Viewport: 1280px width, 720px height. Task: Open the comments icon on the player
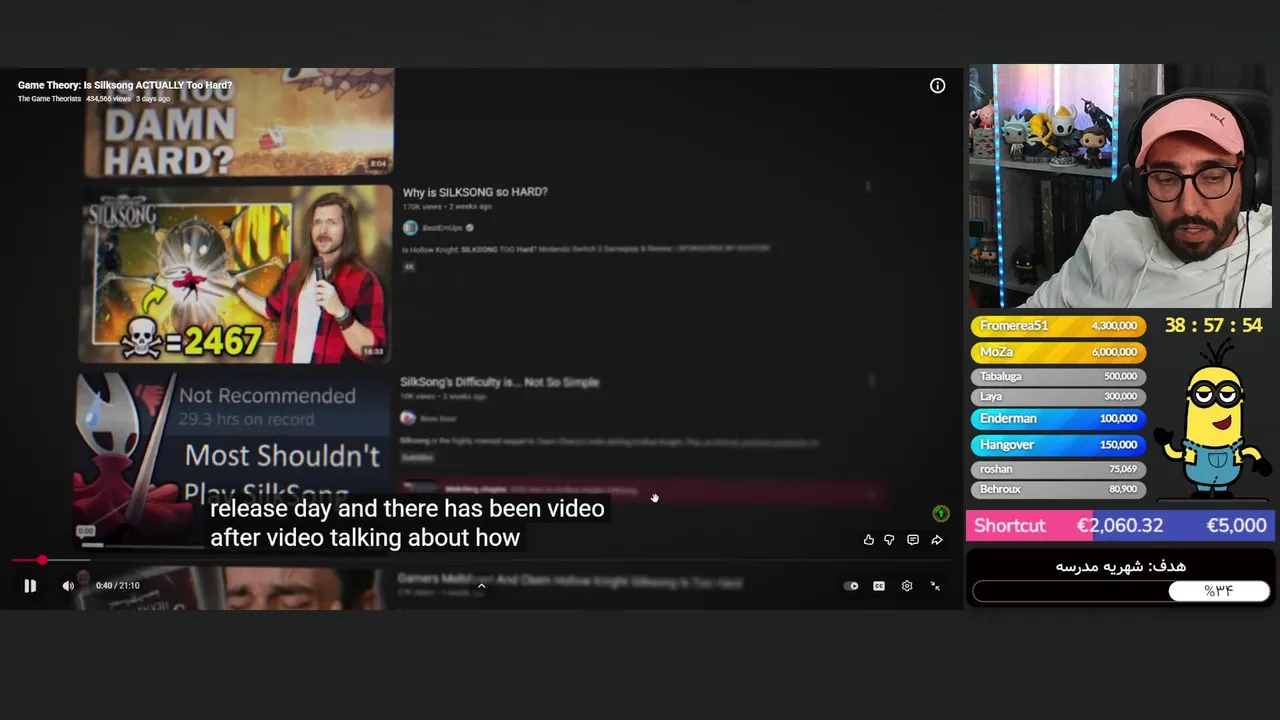[913, 540]
